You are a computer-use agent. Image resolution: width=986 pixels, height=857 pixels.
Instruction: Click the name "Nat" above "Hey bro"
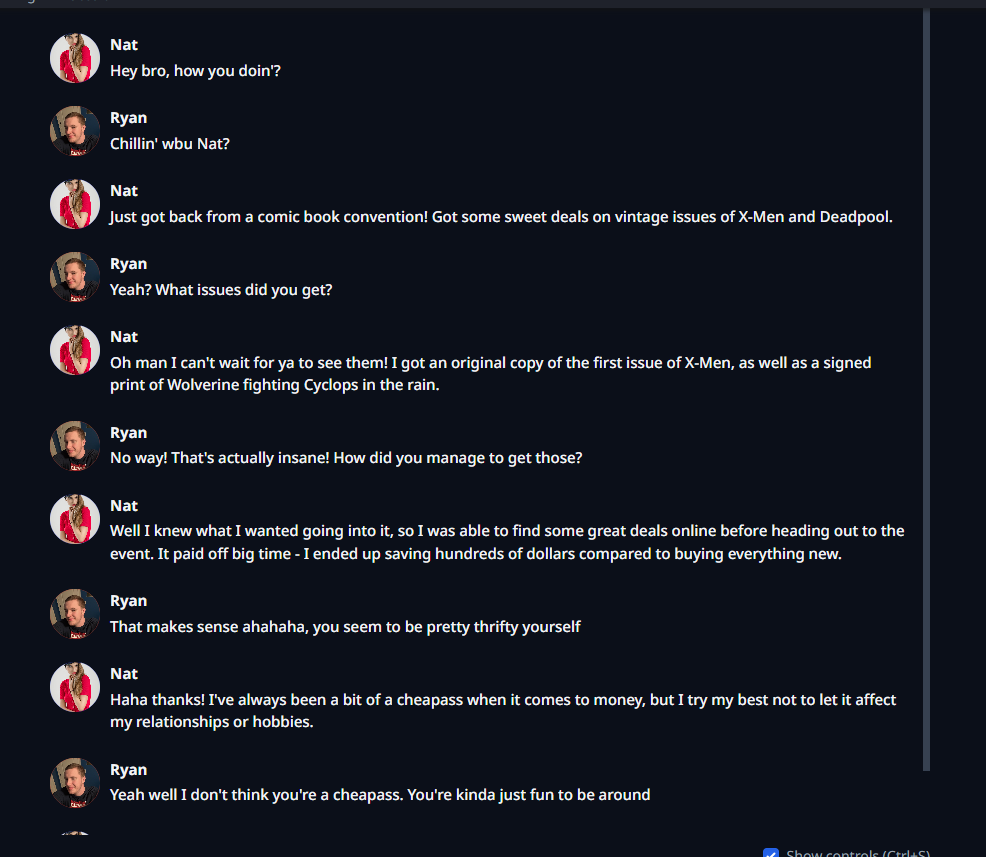click(124, 45)
